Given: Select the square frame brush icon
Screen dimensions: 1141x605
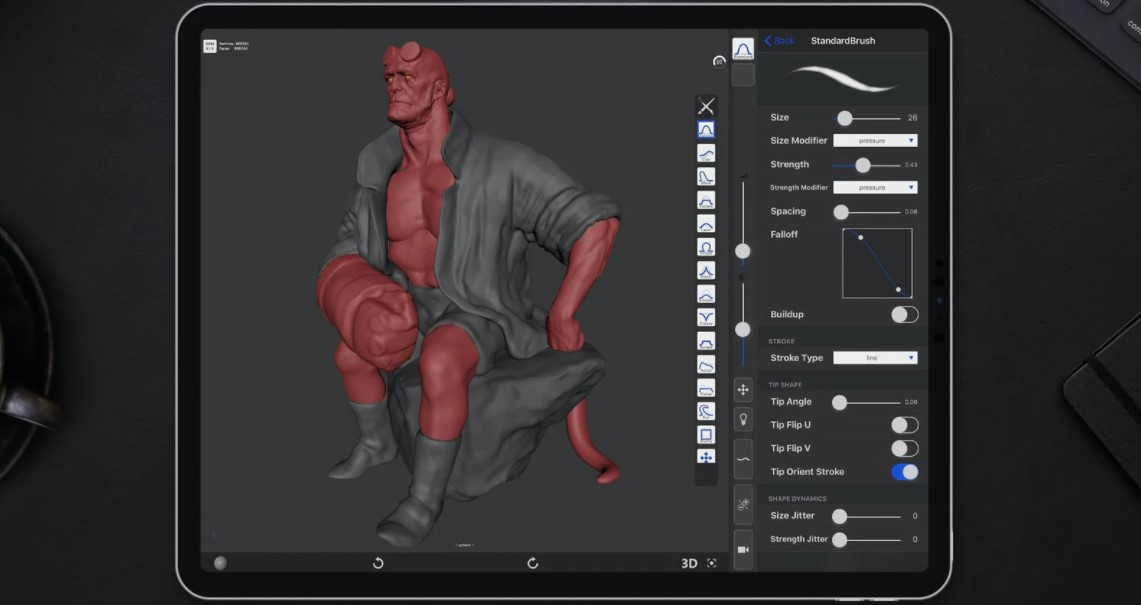Looking at the screenshot, I should tap(706, 435).
